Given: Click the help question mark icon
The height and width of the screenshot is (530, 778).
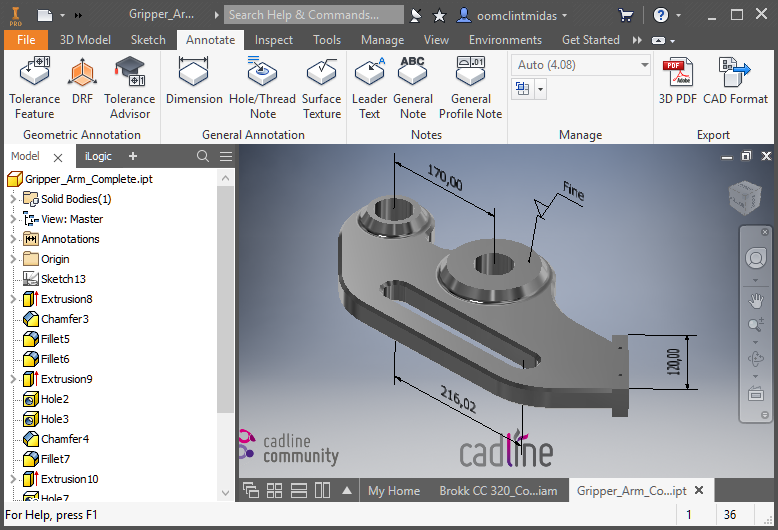Looking at the screenshot, I should pos(660,15).
